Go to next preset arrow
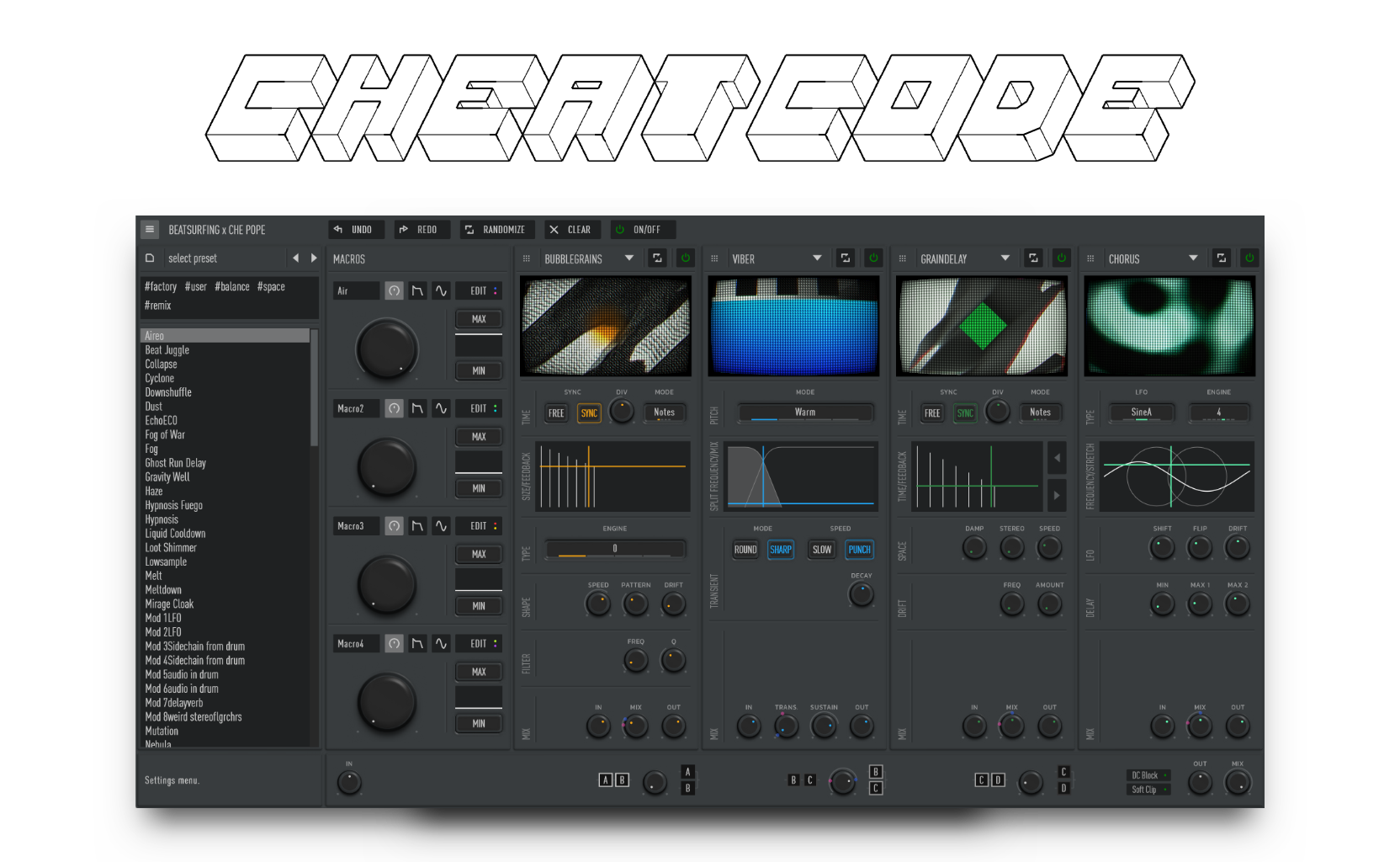 point(314,258)
